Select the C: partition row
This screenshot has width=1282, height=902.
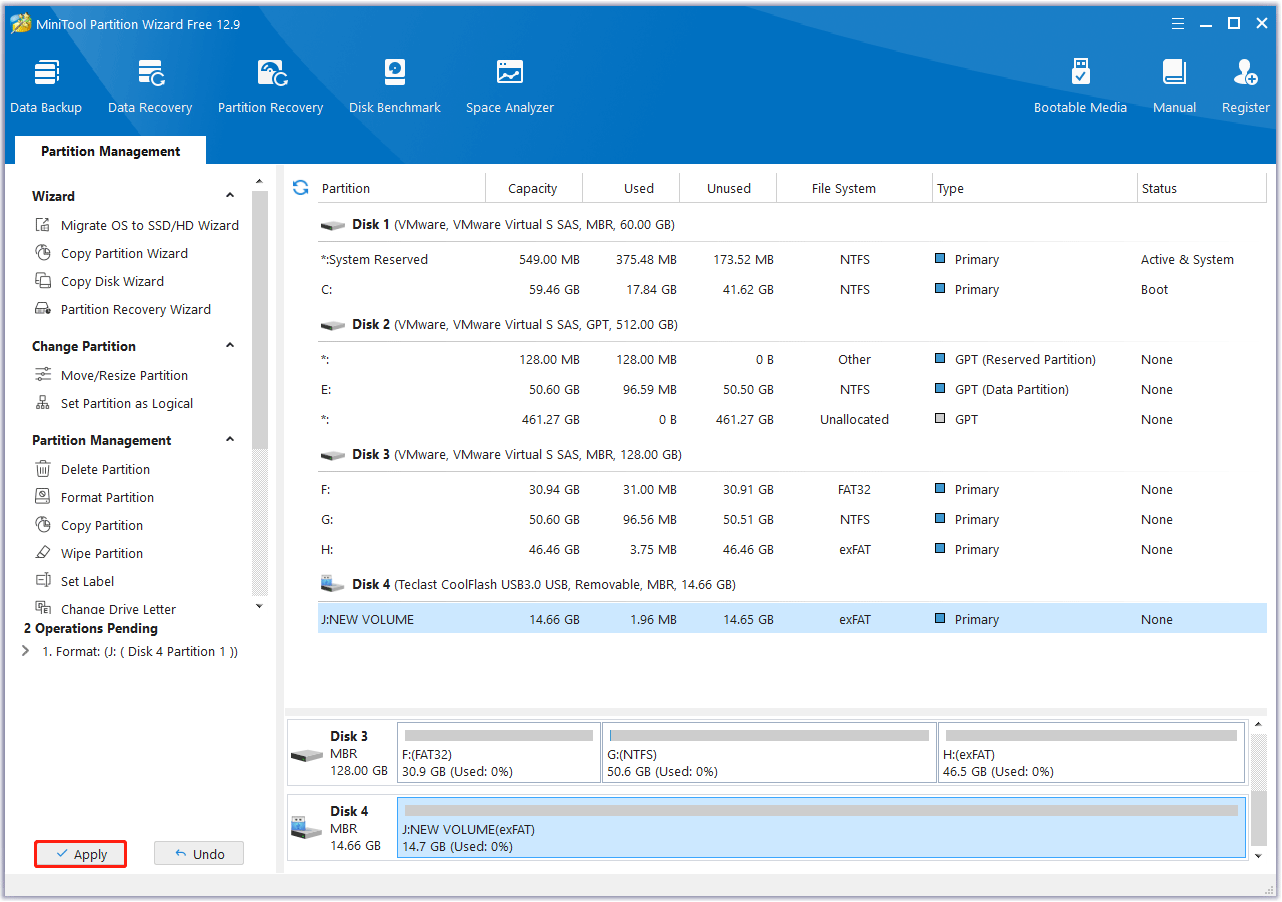coord(792,289)
